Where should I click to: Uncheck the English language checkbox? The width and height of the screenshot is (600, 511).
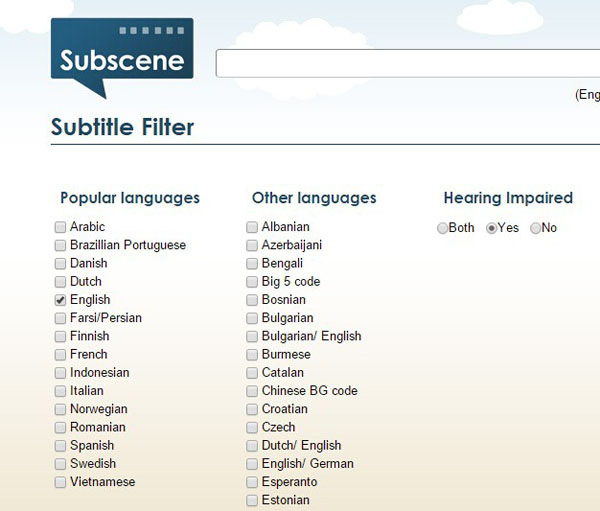[61, 300]
